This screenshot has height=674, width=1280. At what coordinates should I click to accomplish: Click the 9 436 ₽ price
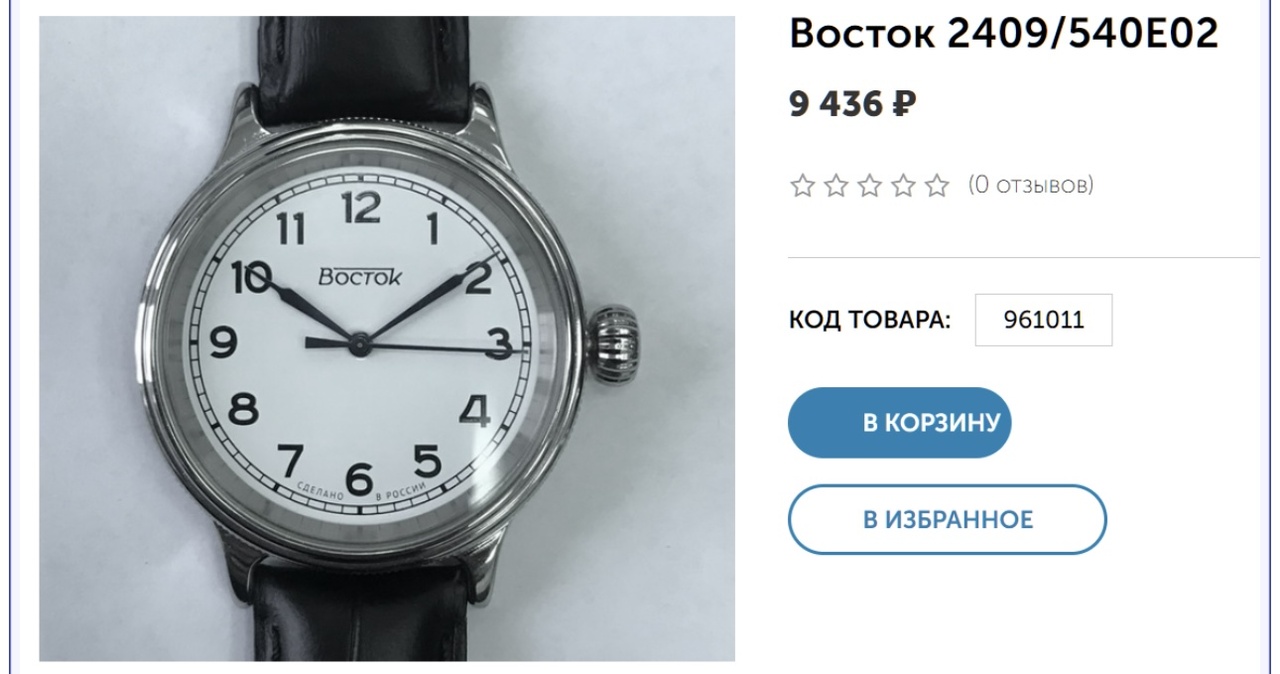click(853, 104)
